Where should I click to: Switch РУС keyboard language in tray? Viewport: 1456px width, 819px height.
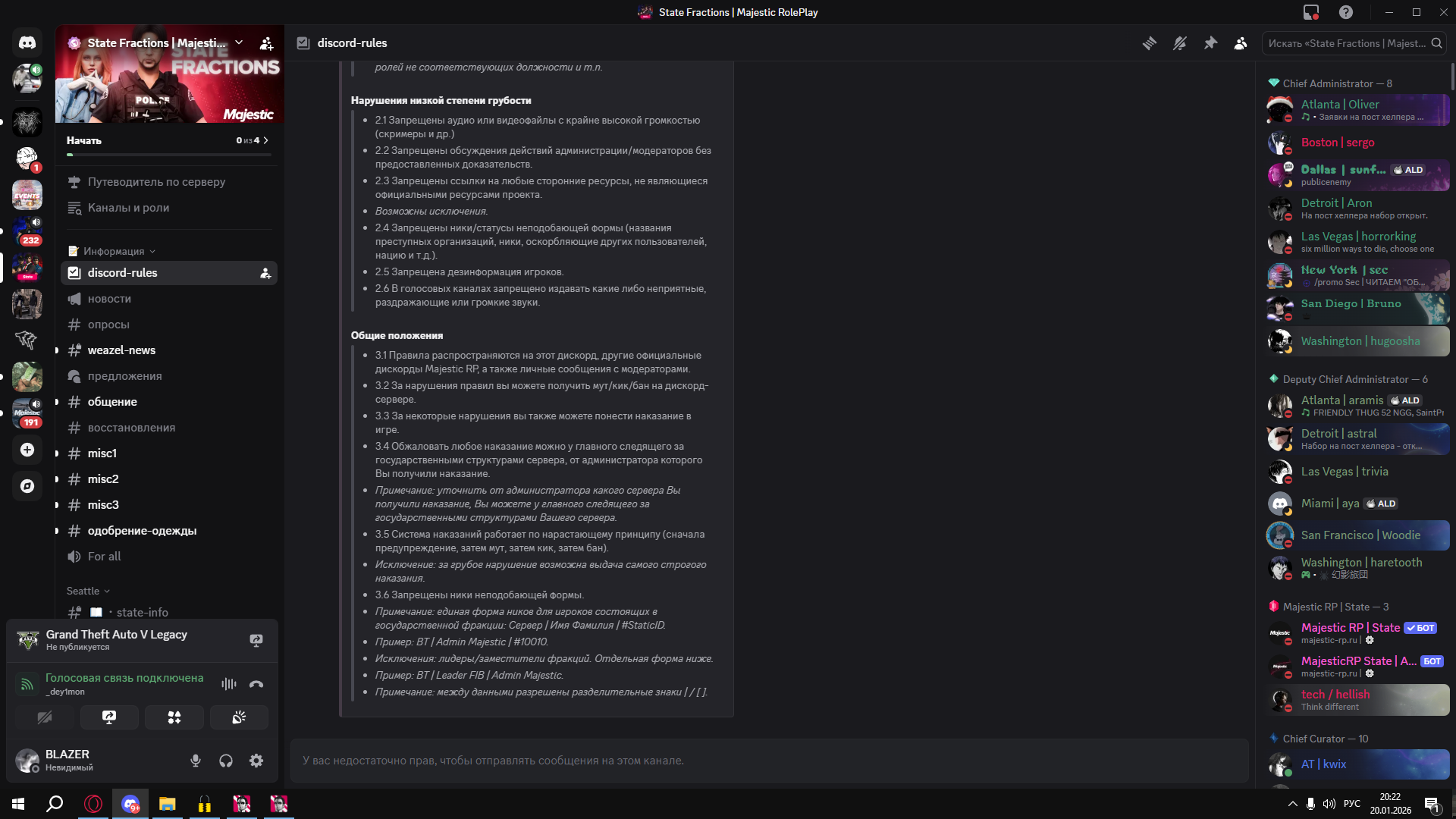1352,804
